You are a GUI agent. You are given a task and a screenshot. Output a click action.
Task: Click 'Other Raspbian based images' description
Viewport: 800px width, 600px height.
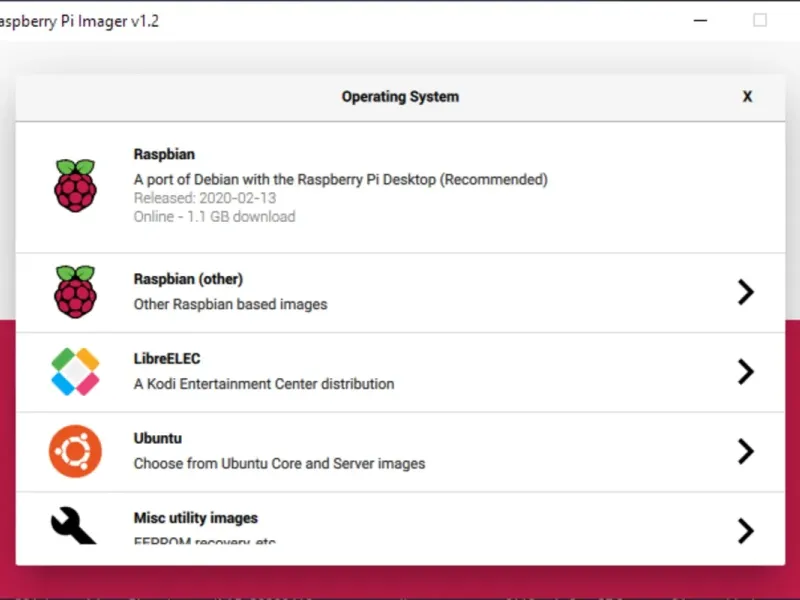(x=230, y=304)
